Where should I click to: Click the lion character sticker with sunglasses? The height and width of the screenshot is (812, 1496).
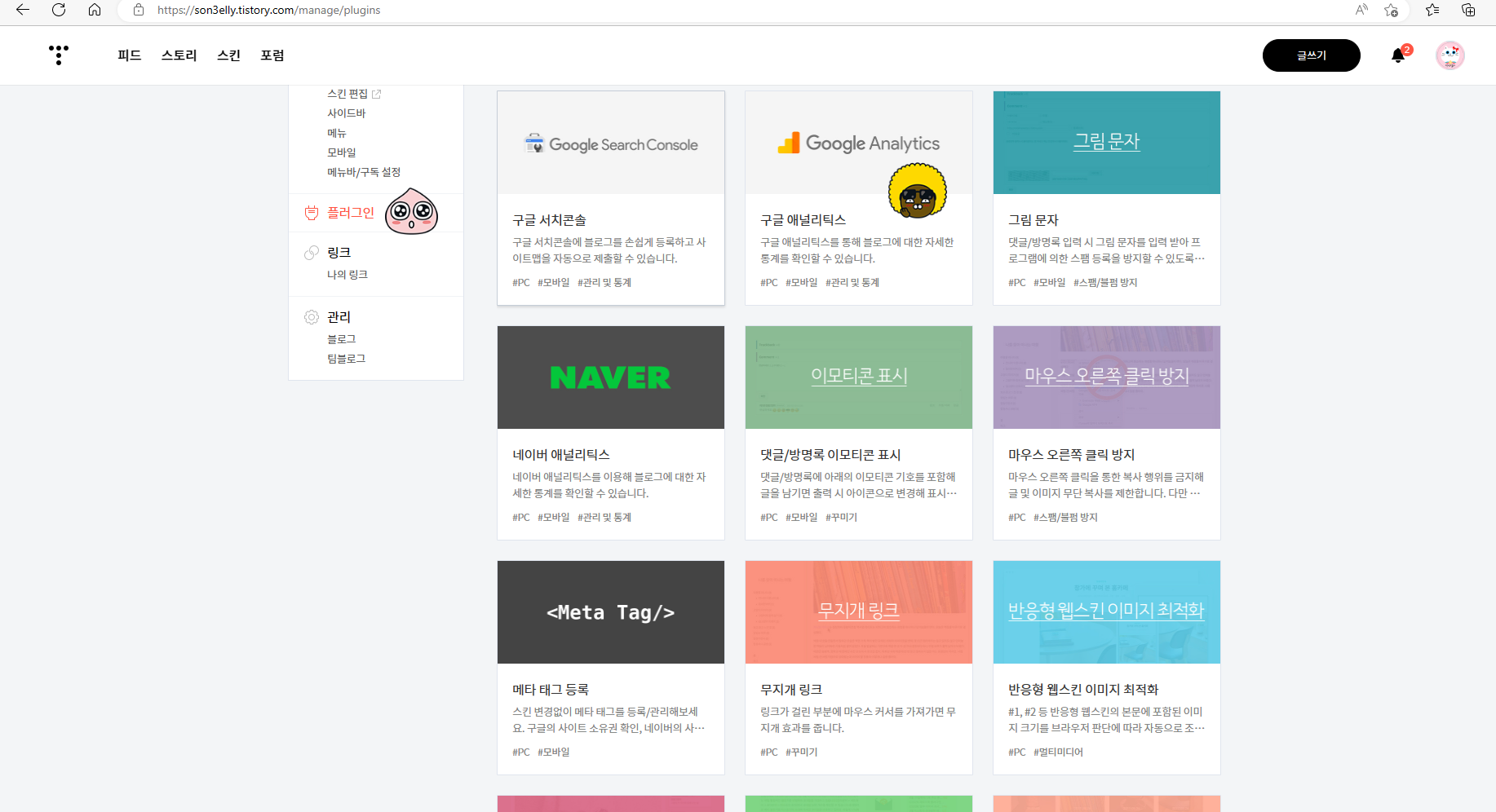coord(918,191)
